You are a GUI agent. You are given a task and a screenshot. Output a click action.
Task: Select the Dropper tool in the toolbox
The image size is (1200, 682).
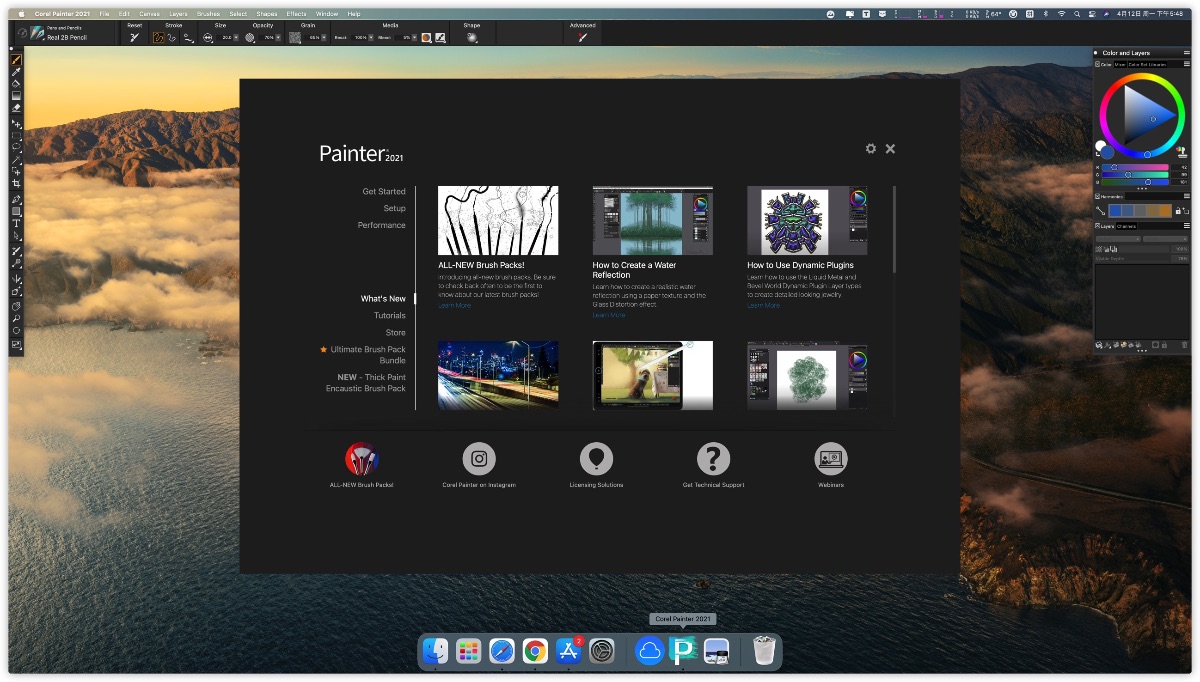point(16,71)
